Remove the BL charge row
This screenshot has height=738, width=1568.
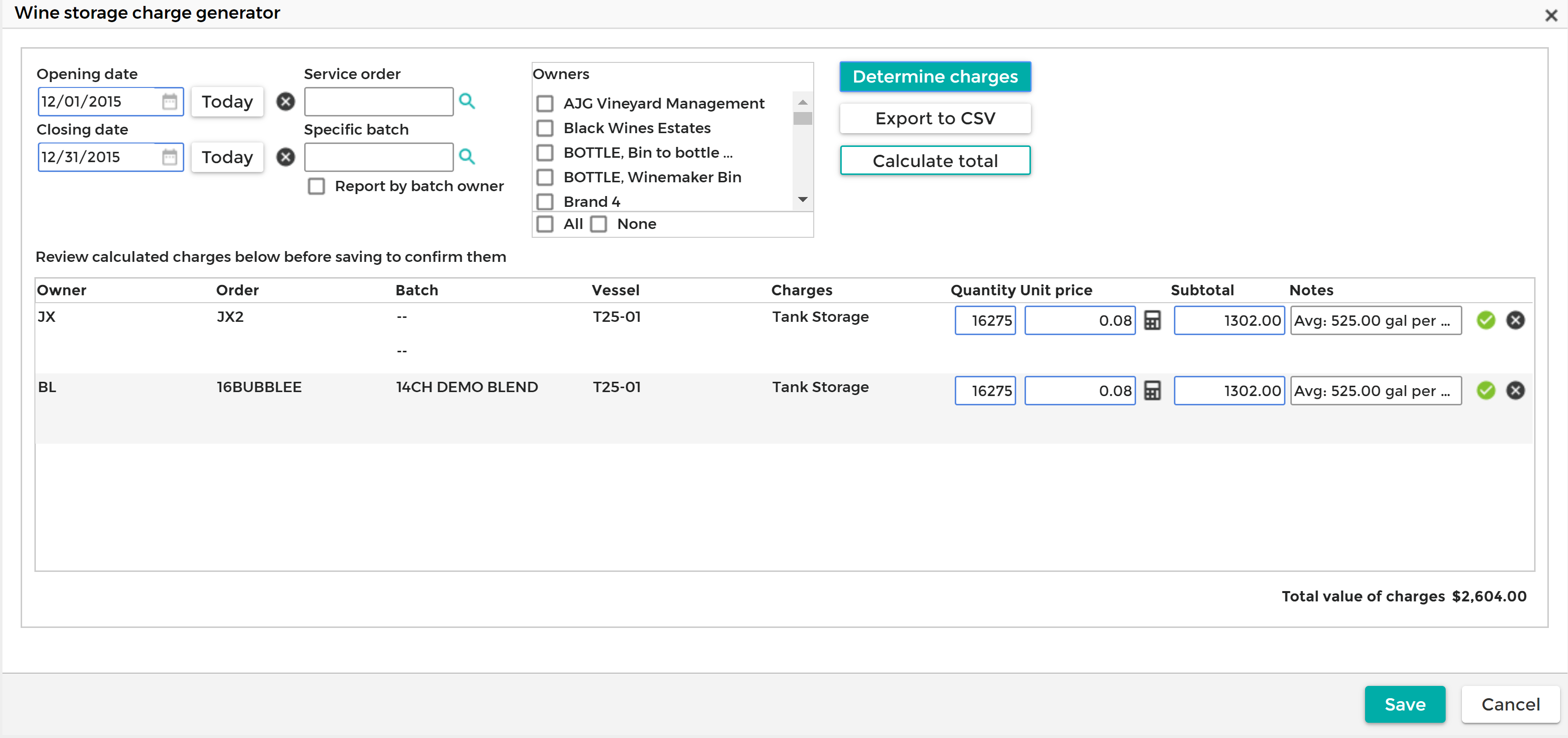coord(1515,391)
